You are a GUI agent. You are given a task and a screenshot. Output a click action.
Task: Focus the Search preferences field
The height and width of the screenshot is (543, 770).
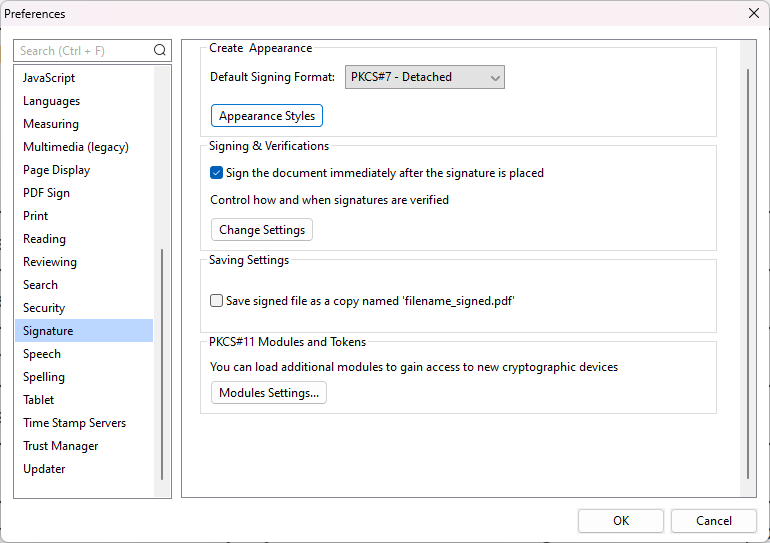[x=83, y=51]
